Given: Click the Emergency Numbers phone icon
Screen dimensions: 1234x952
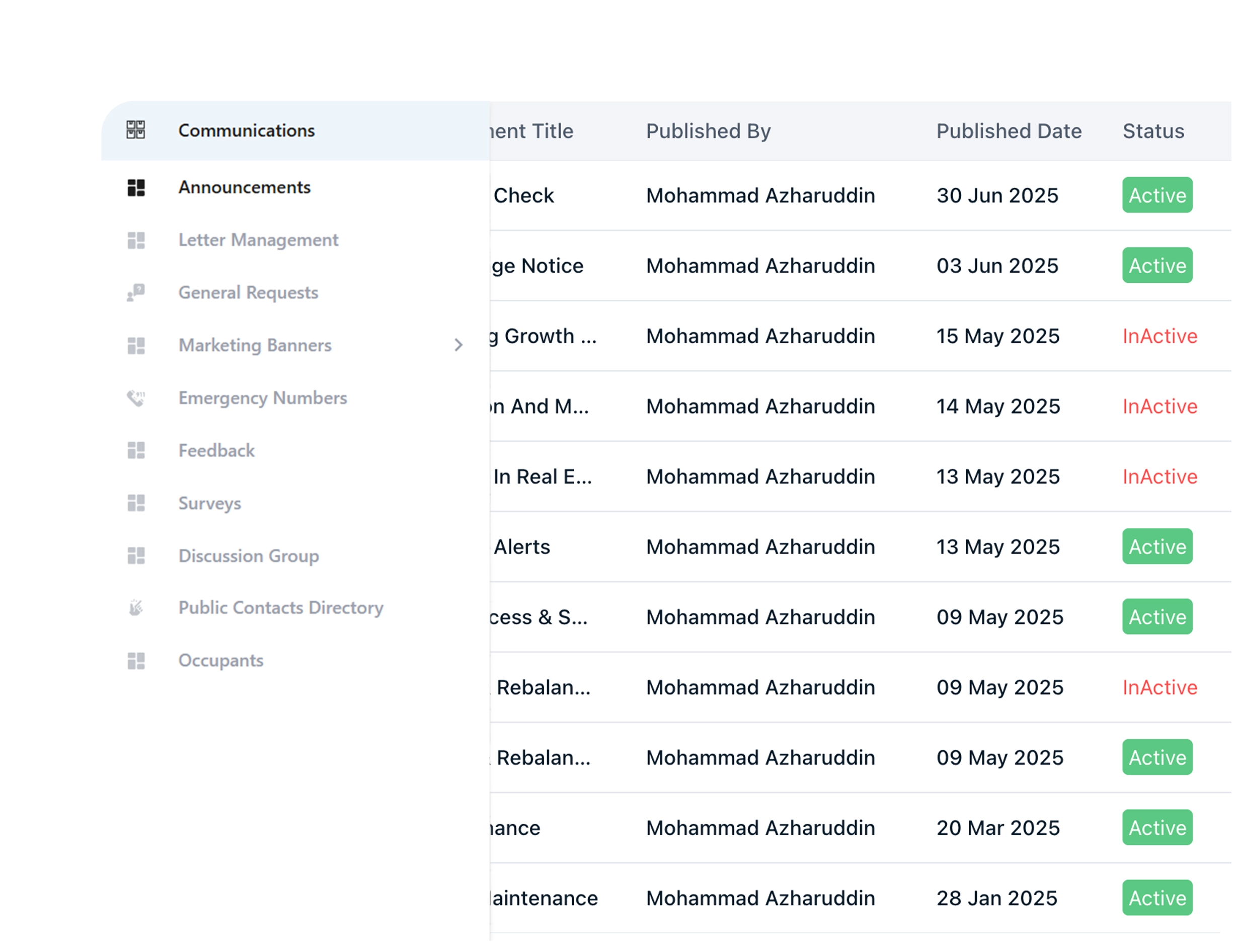Looking at the screenshot, I should click(x=135, y=398).
